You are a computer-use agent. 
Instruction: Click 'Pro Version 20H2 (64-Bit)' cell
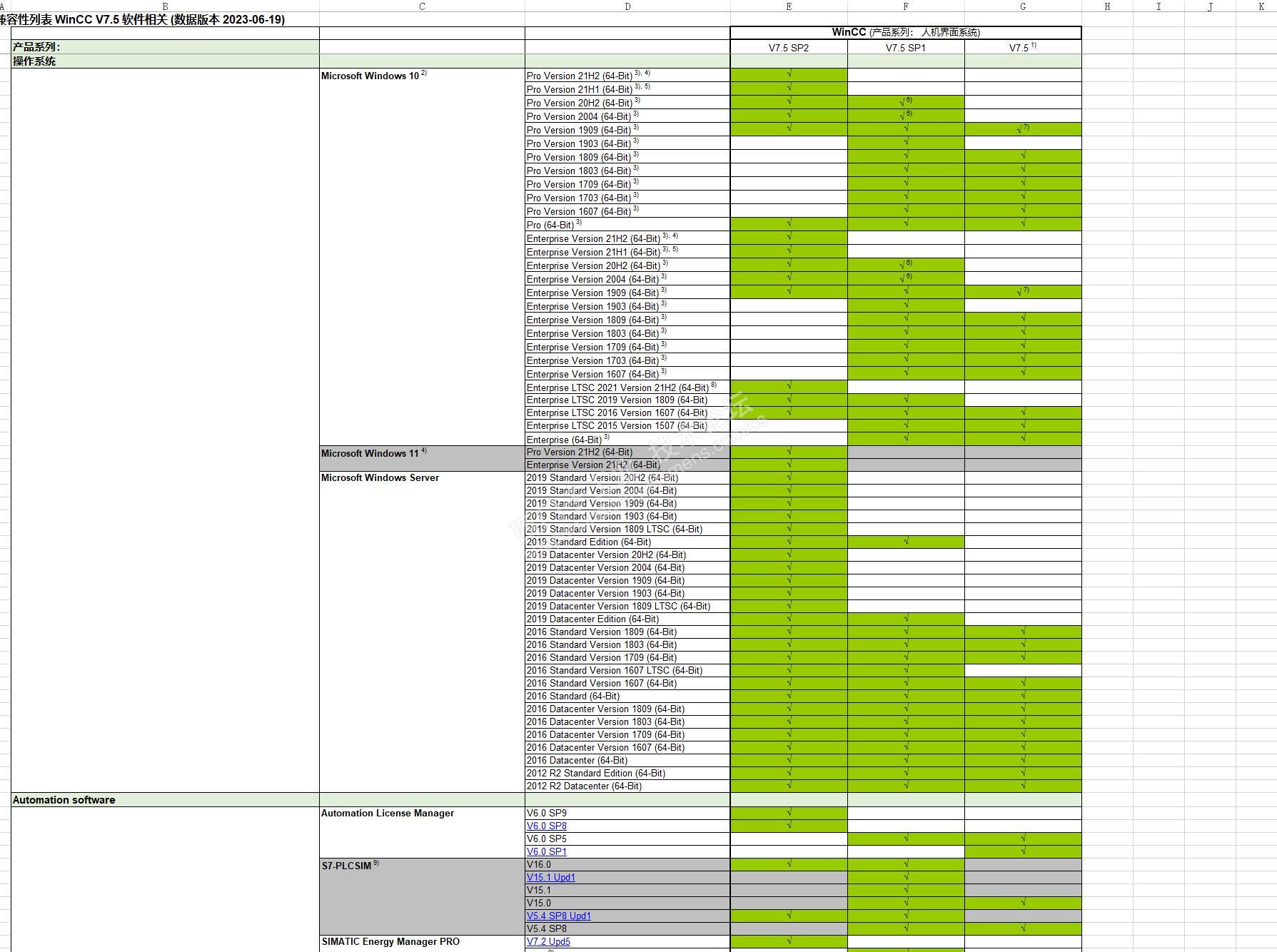(627, 103)
